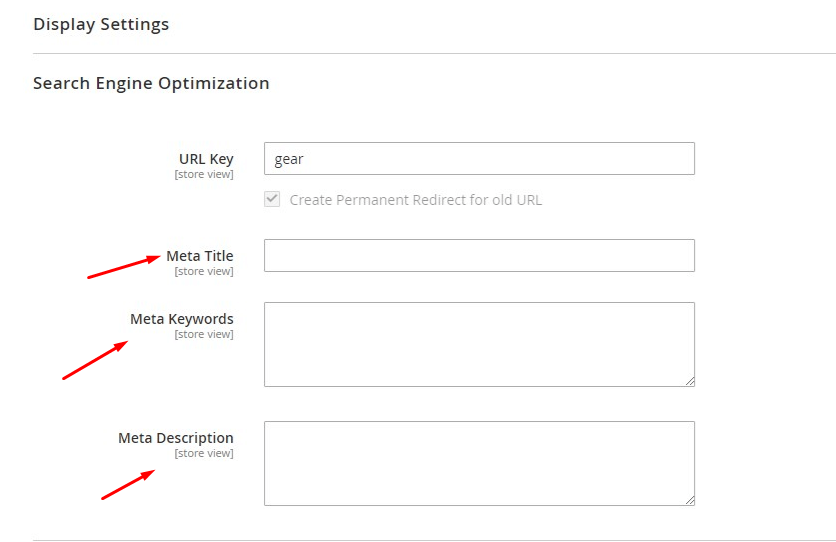836x542 pixels.
Task: Click [store view] text under Meta Keywords
Action: [204, 334]
